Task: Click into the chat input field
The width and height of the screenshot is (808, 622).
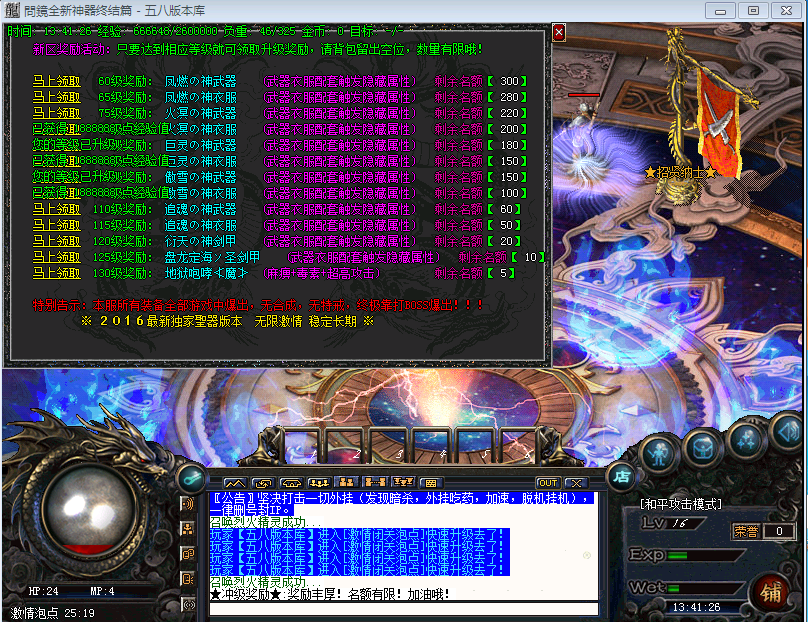Action: click(403, 609)
